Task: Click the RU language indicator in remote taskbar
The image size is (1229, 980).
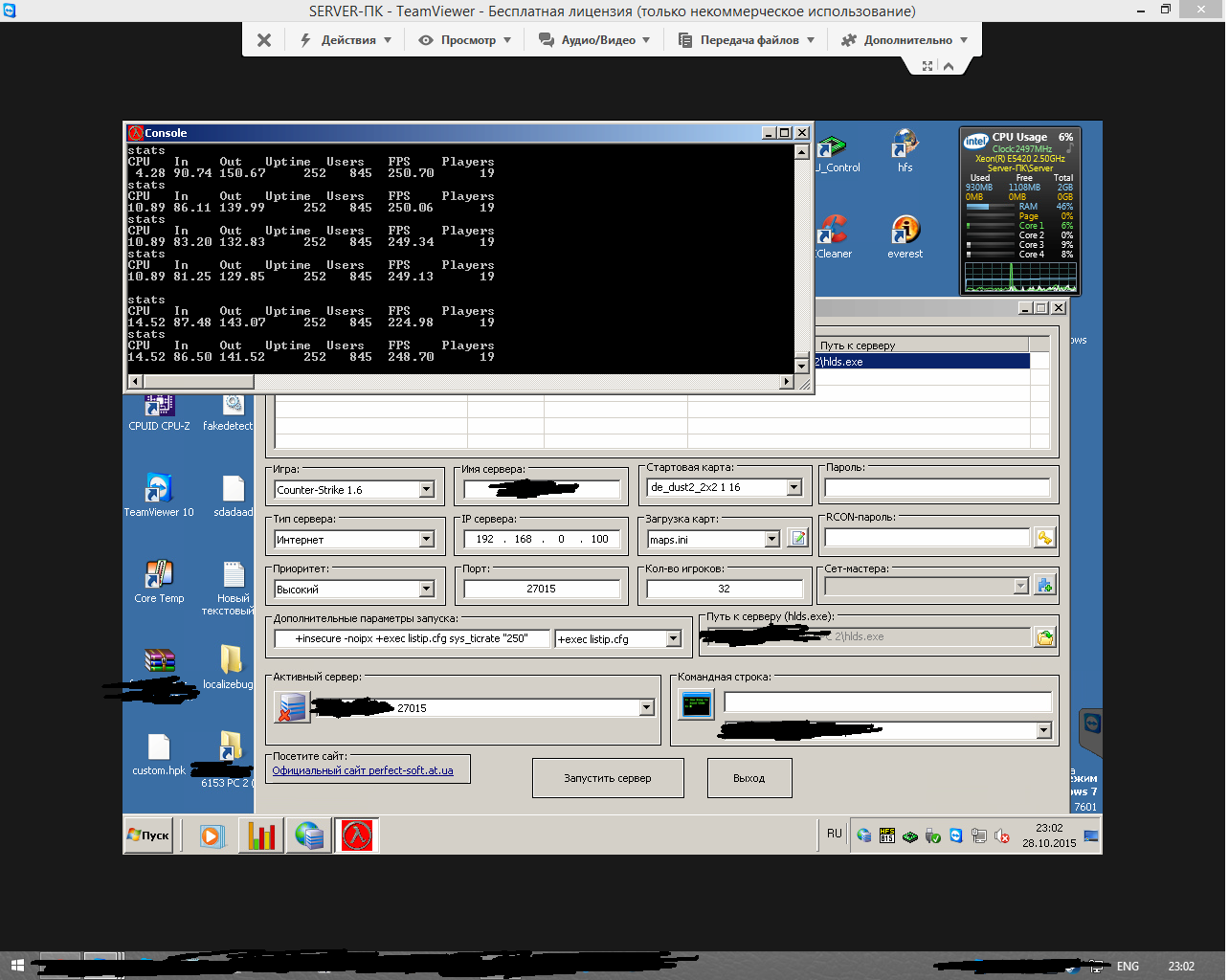Action: tap(834, 834)
